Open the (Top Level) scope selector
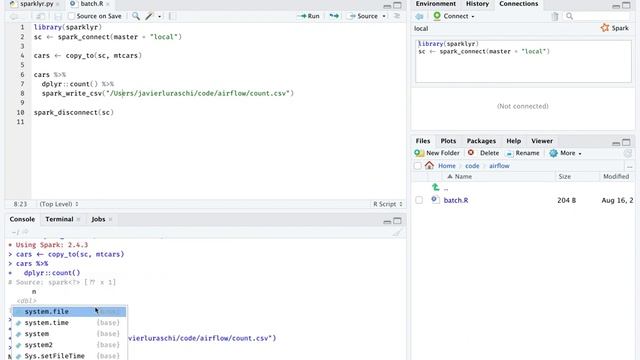640x360 pixels. click(59, 204)
